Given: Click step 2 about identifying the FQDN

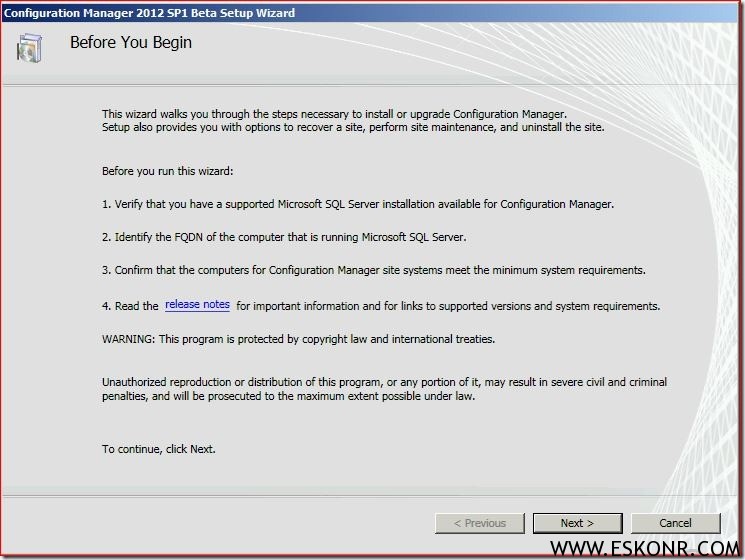Looking at the screenshot, I should (284, 237).
